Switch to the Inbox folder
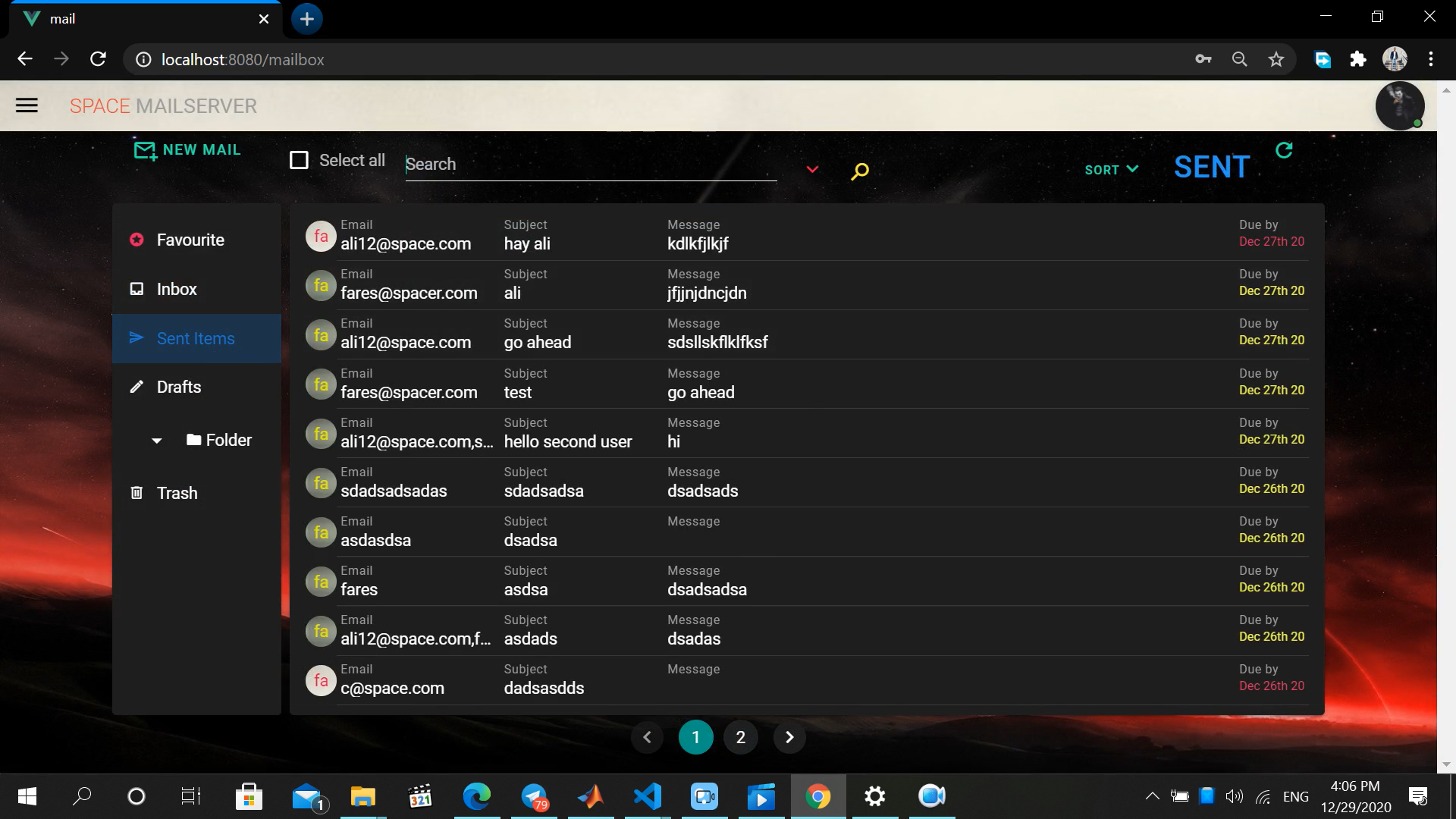Screen dimensions: 1456x819 coord(177,288)
